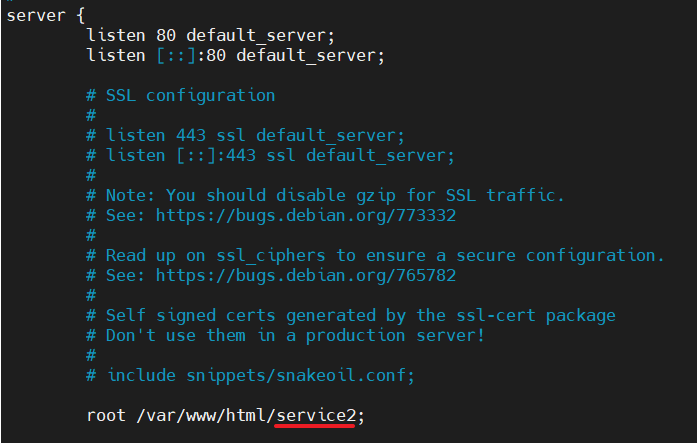The height and width of the screenshot is (443, 697).
Task: Click commented 'listen [::]:443 ssl' line
Action: [270, 156]
